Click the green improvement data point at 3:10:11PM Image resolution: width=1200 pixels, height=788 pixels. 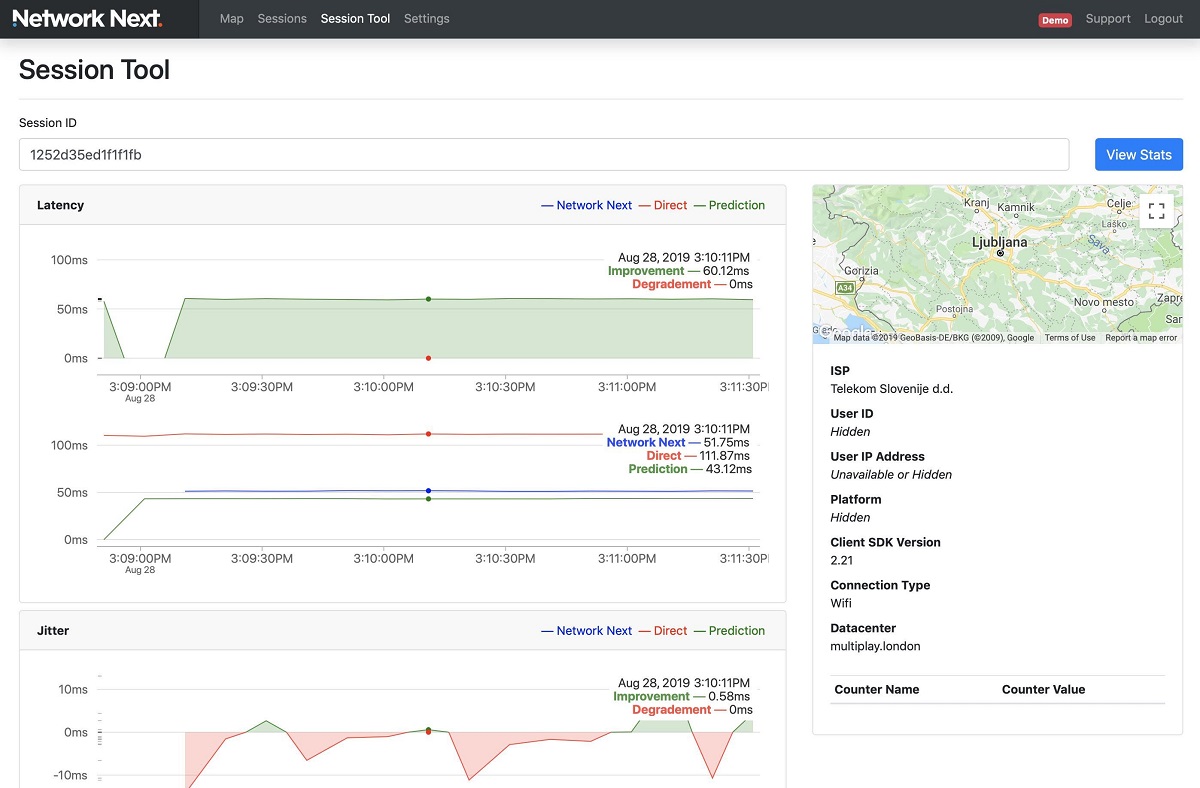click(428, 299)
